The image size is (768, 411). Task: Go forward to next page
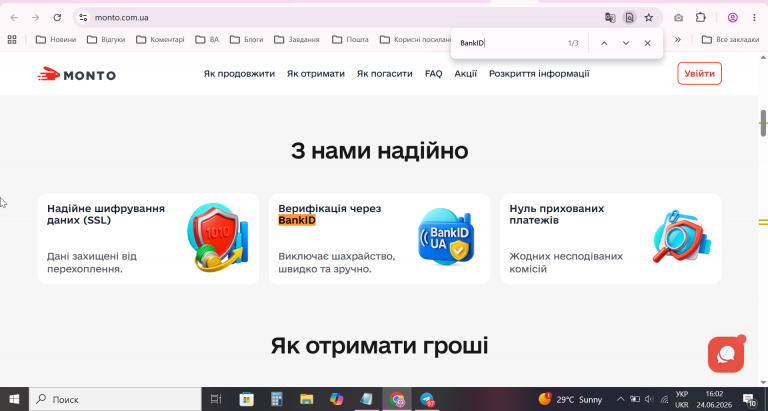click(35, 18)
